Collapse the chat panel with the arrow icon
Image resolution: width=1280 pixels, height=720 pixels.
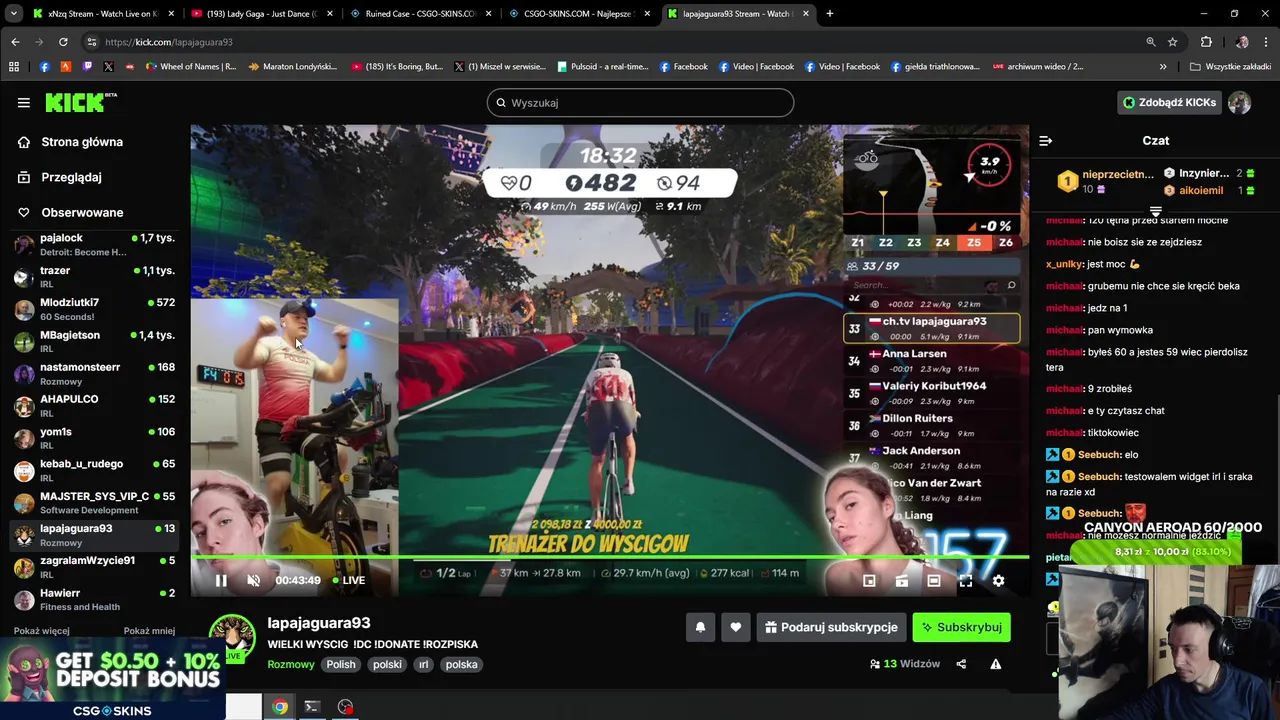[x=1045, y=141]
